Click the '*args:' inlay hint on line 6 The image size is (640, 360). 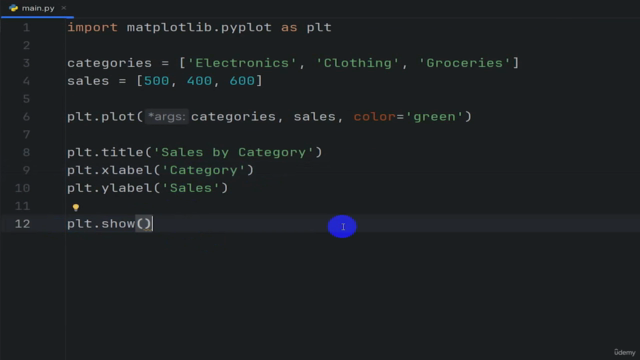(x=167, y=117)
